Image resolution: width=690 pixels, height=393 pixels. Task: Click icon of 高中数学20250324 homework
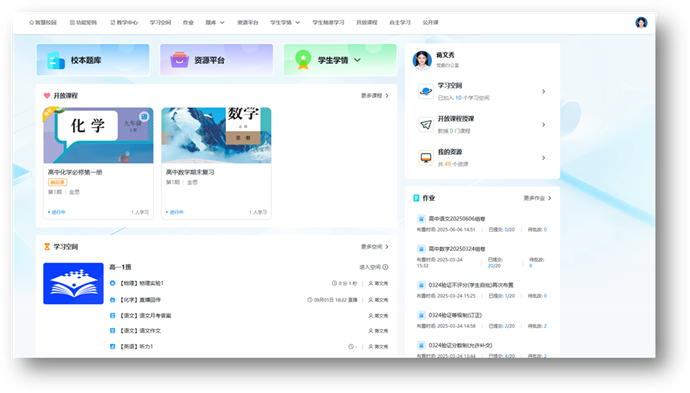pyautogui.click(x=421, y=249)
